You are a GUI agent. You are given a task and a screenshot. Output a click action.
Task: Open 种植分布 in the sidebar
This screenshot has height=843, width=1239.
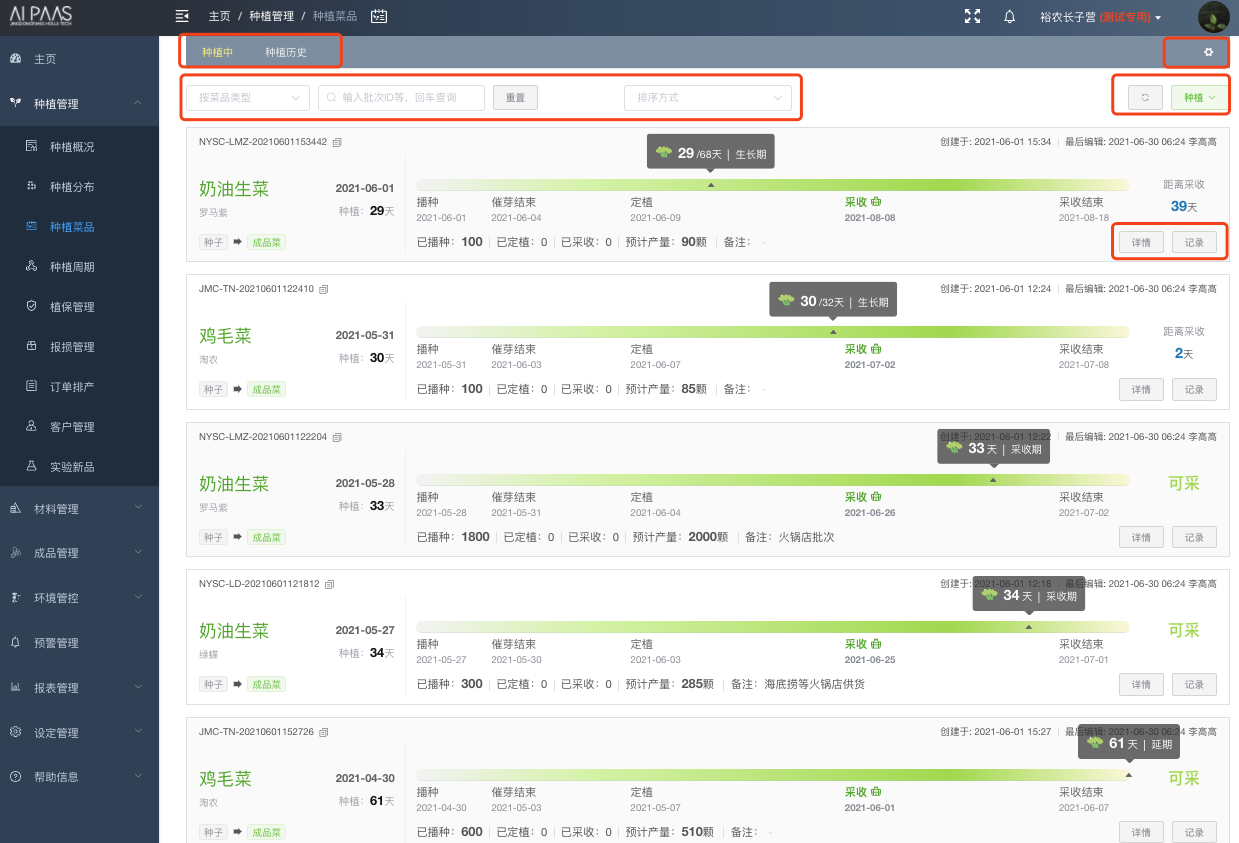point(79,187)
